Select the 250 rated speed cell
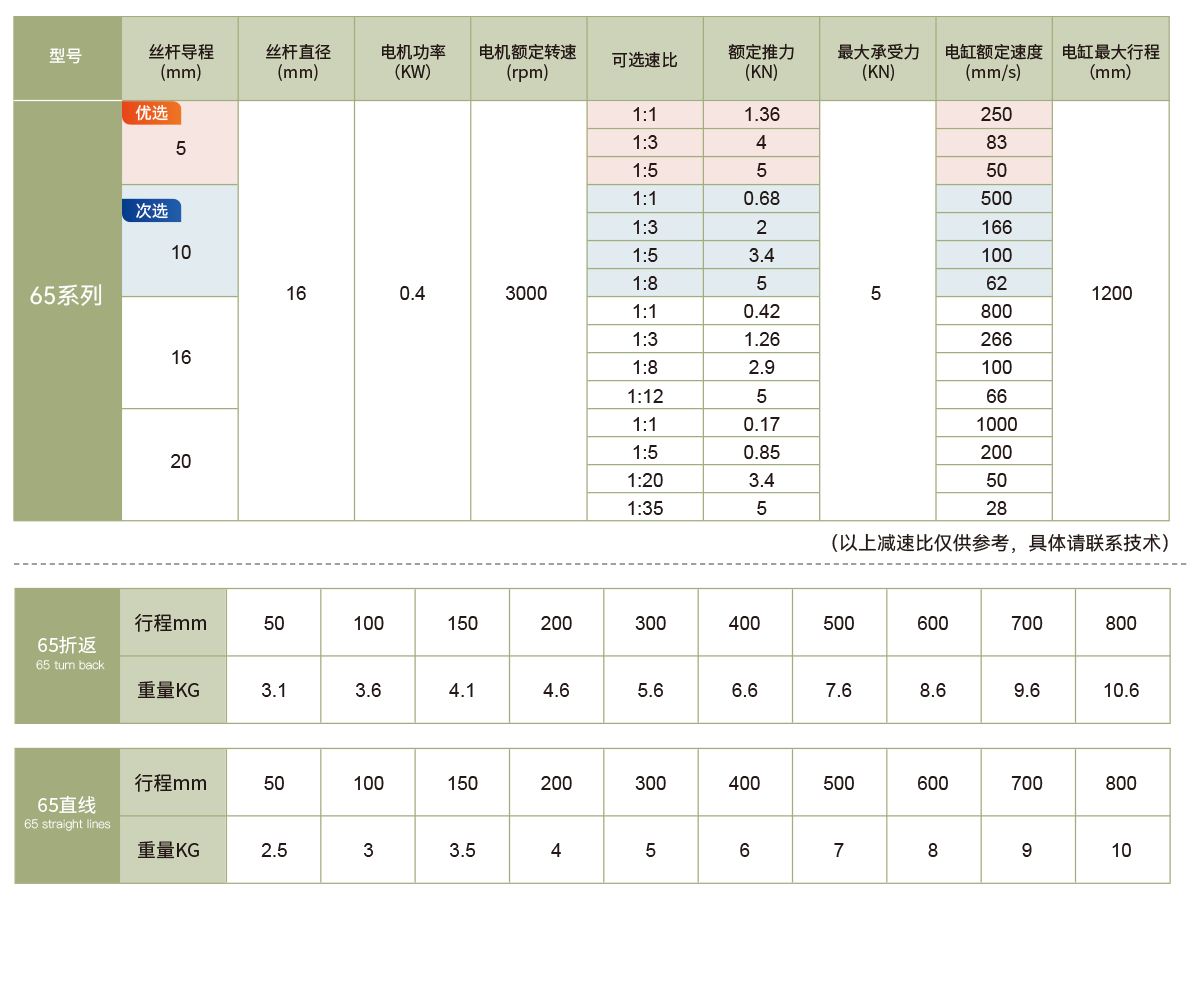 pyautogui.click(x=995, y=114)
